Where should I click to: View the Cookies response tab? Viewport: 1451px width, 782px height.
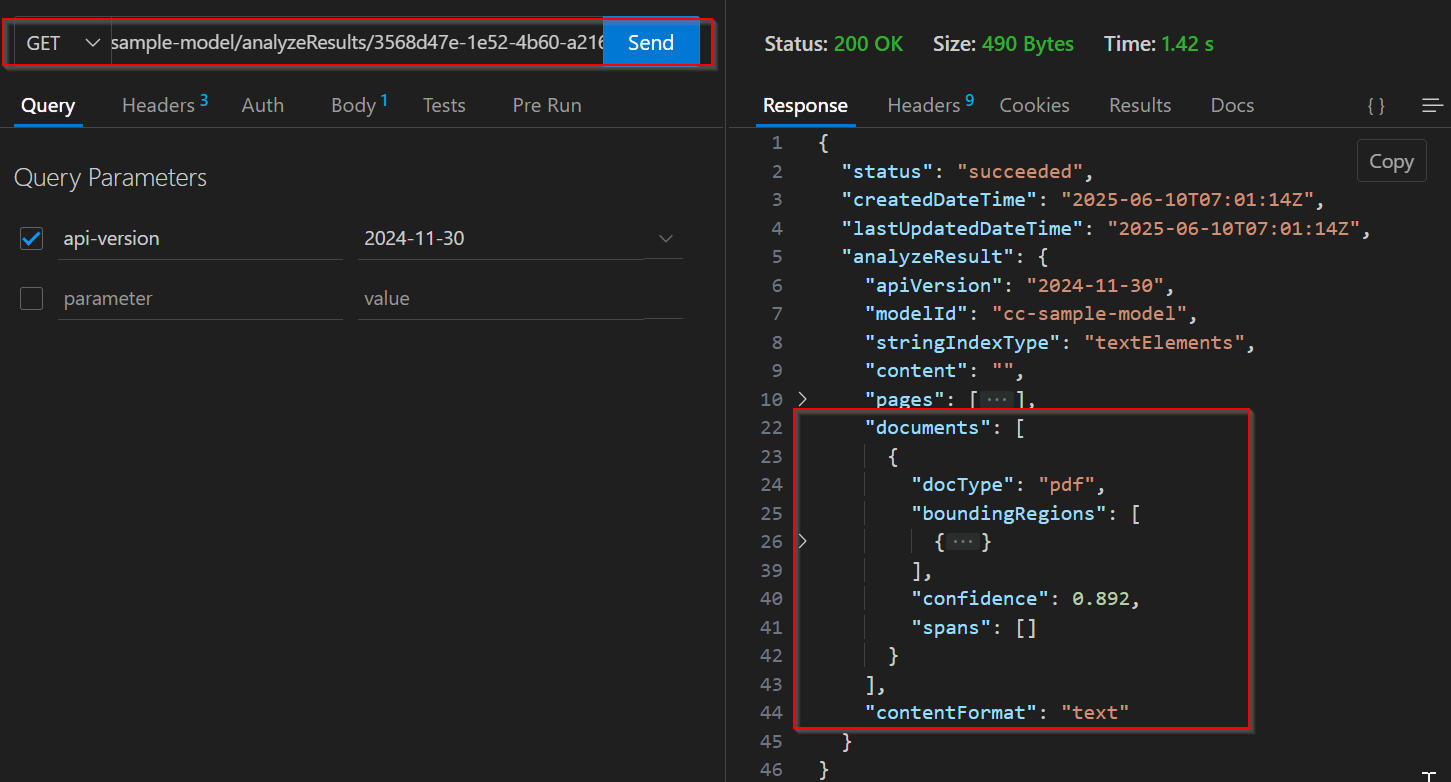click(x=1034, y=105)
